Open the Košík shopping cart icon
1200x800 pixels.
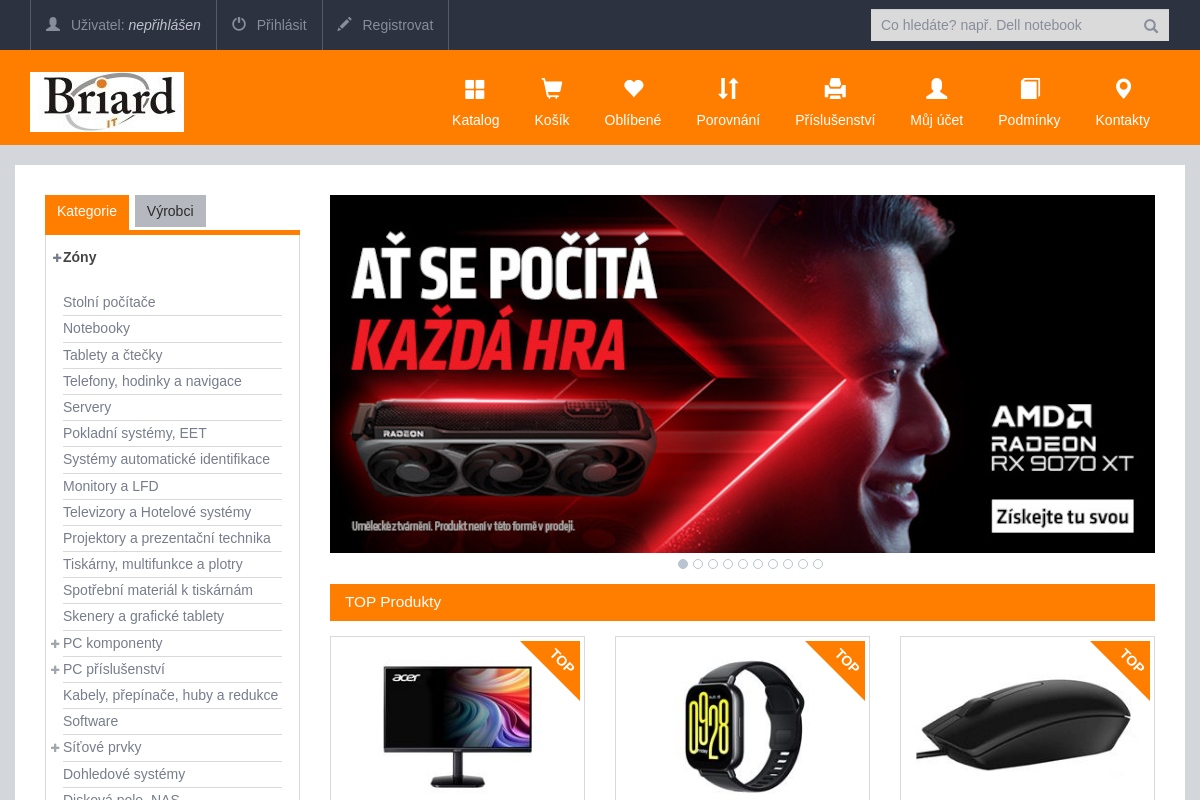pos(551,89)
